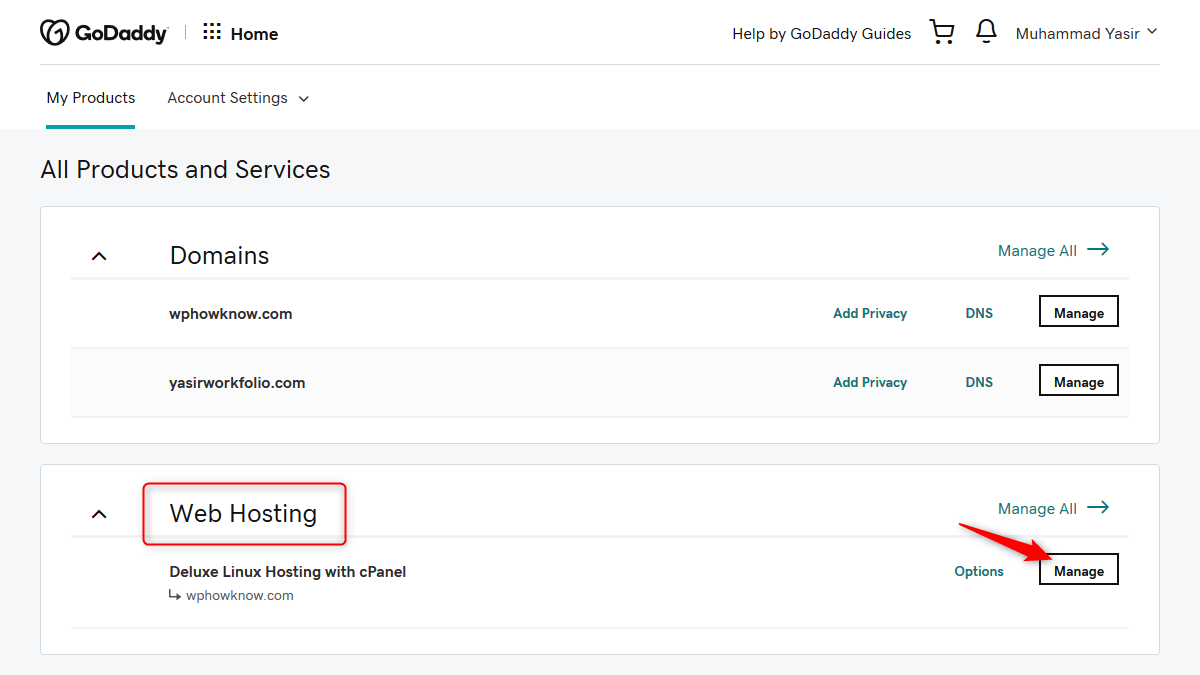Open Options for Deluxe Linux Hosting
This screenshot has height=675, width=1200.
[979, 571]
